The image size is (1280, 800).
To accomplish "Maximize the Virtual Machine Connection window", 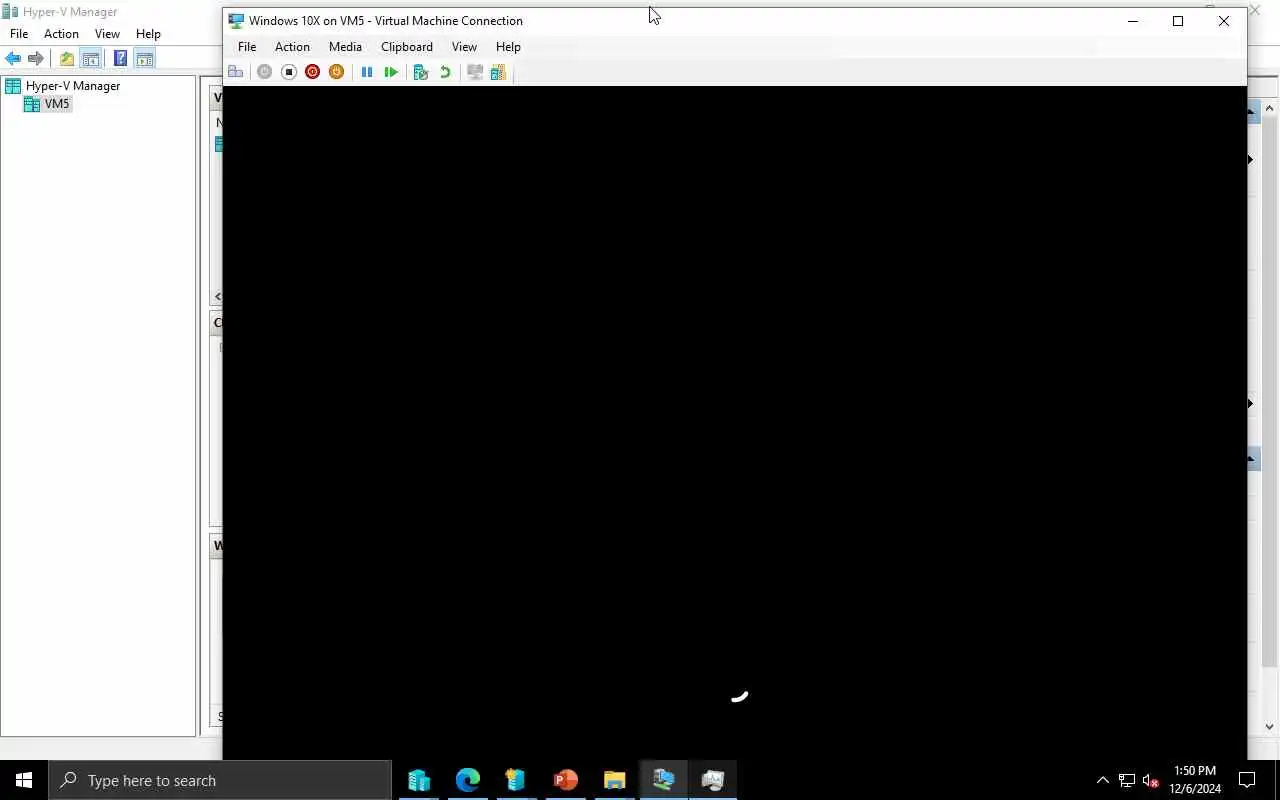I will click(1178, 21).
